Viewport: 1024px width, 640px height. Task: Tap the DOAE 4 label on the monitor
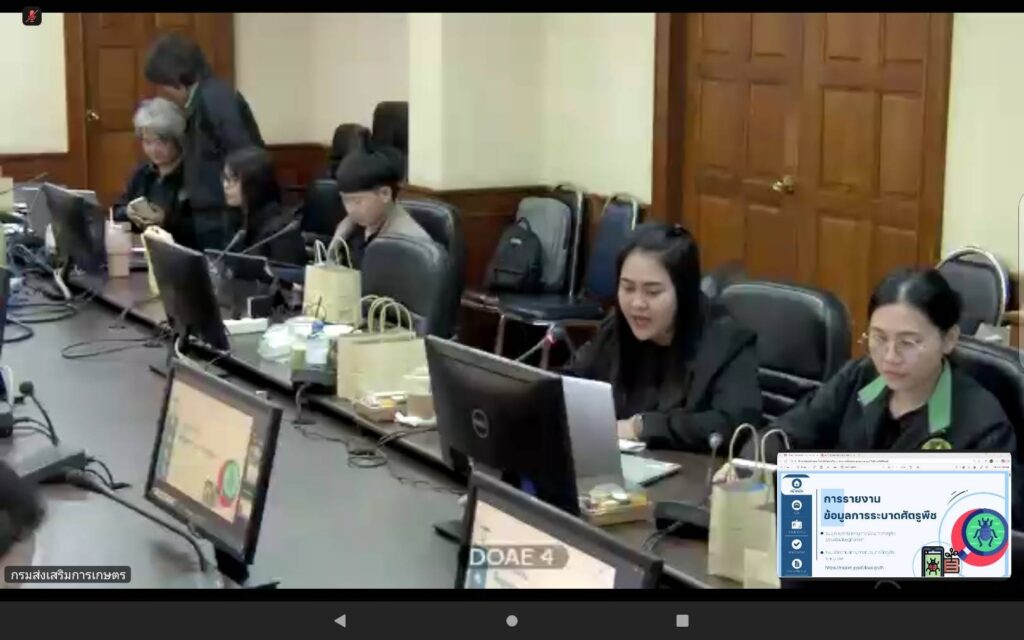click(x=517, y=556)
